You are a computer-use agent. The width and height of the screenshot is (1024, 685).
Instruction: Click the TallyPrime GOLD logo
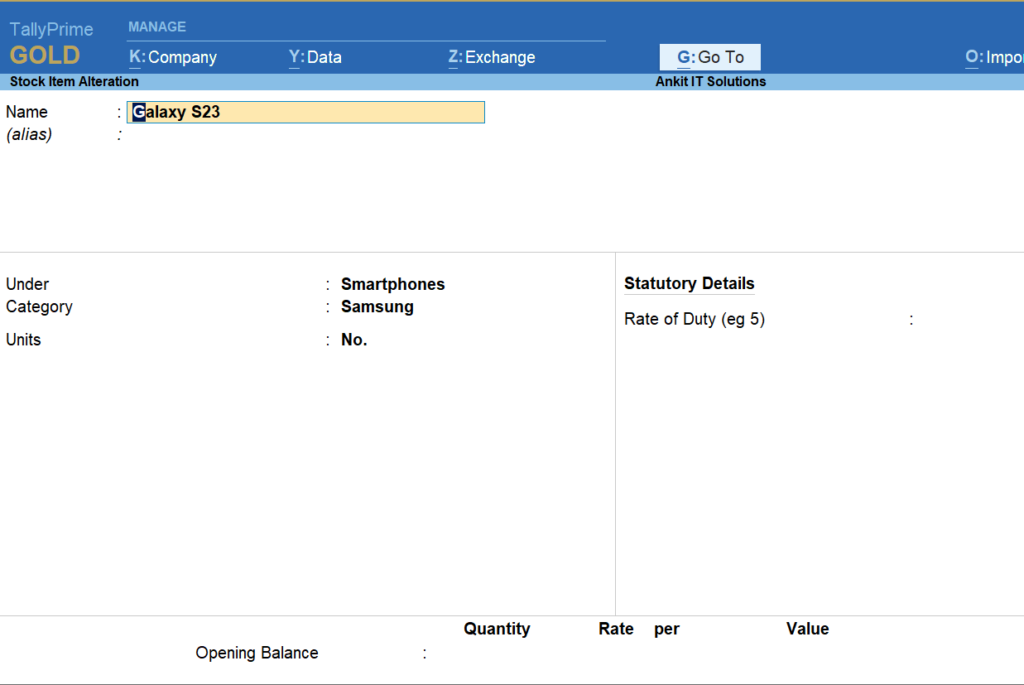(x=50, y=42)
